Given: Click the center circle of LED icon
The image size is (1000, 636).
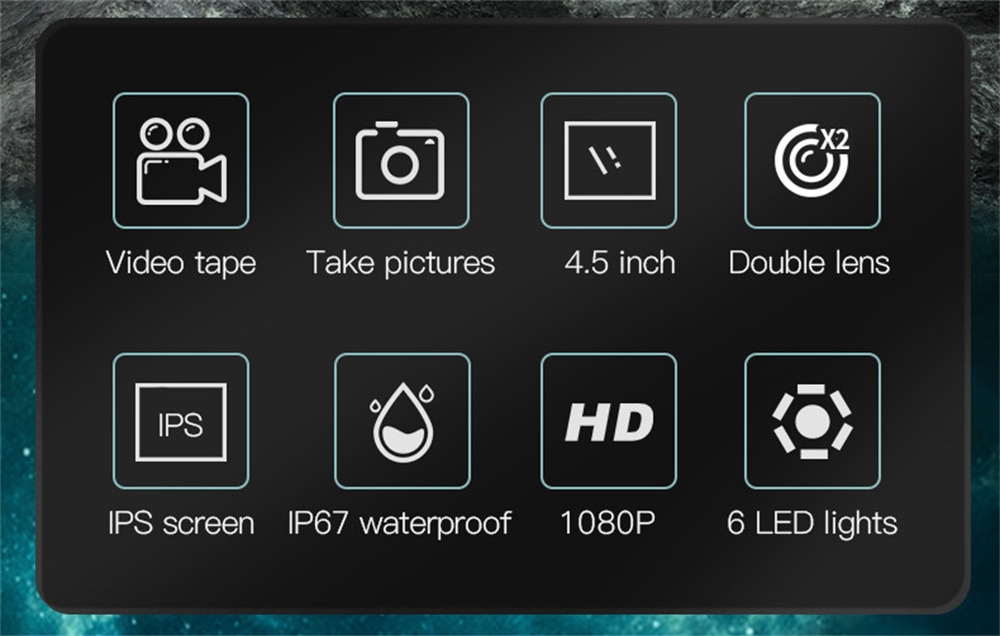Looking at the screenshot, I should pyautogui.click(x=812, y=422).
